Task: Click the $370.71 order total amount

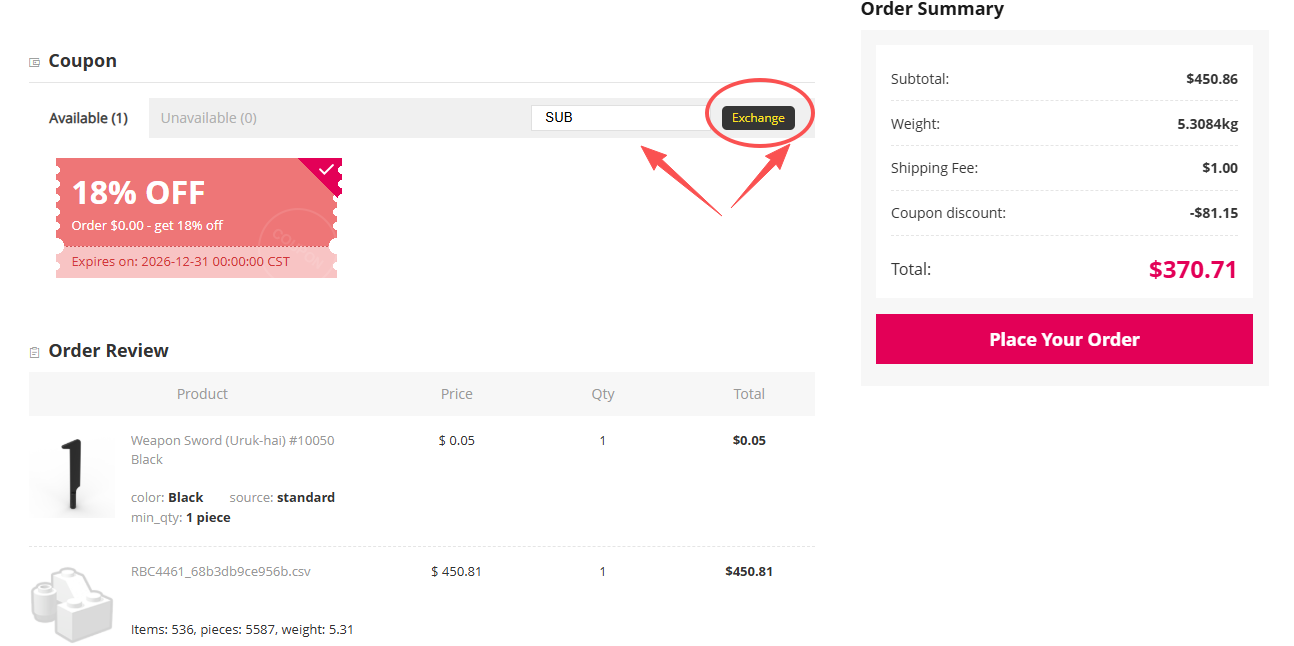Action: pyautogui.click(x=1192, y=269)
